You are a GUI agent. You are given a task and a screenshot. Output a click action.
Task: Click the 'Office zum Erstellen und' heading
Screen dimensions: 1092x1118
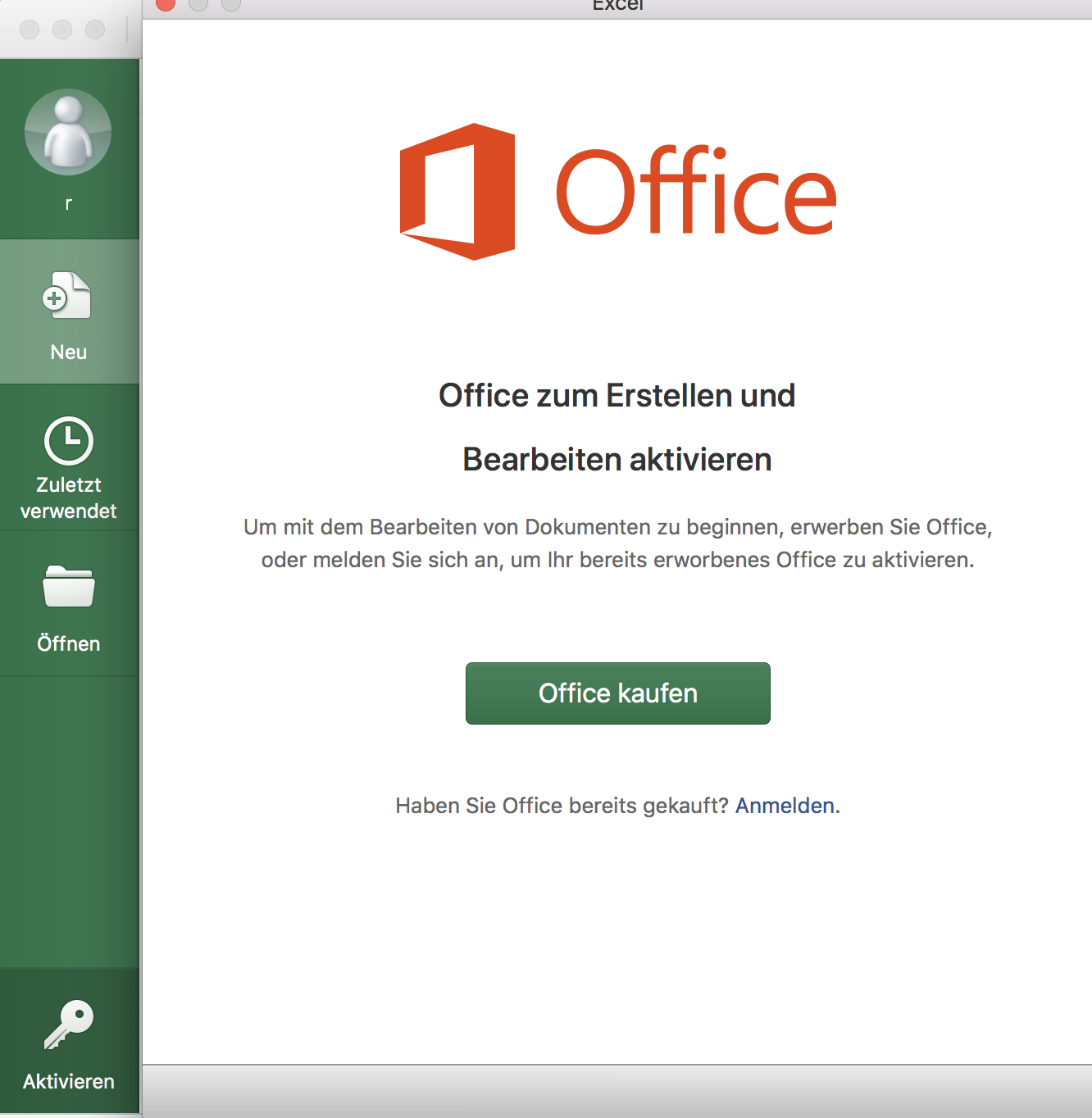tap(617, 396)
